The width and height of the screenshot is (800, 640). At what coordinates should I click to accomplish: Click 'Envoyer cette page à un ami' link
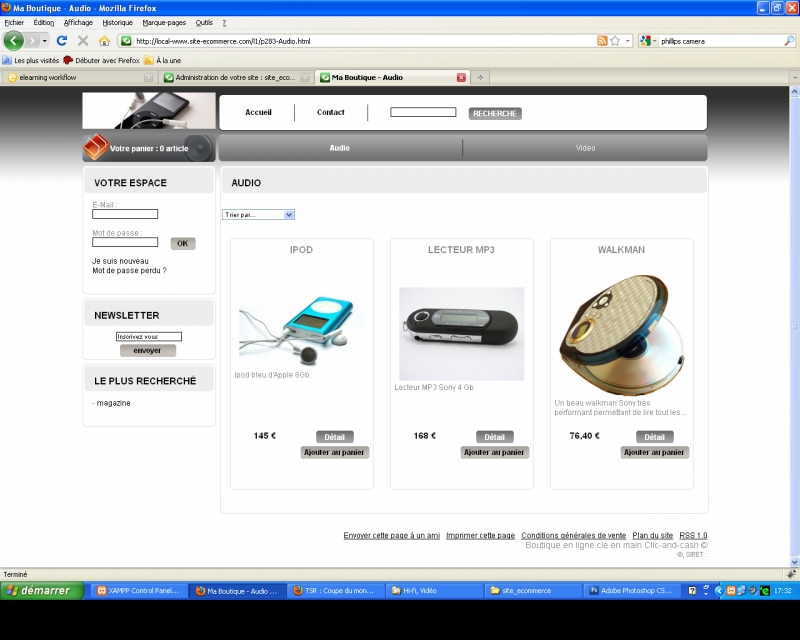[x=391, y=535]
